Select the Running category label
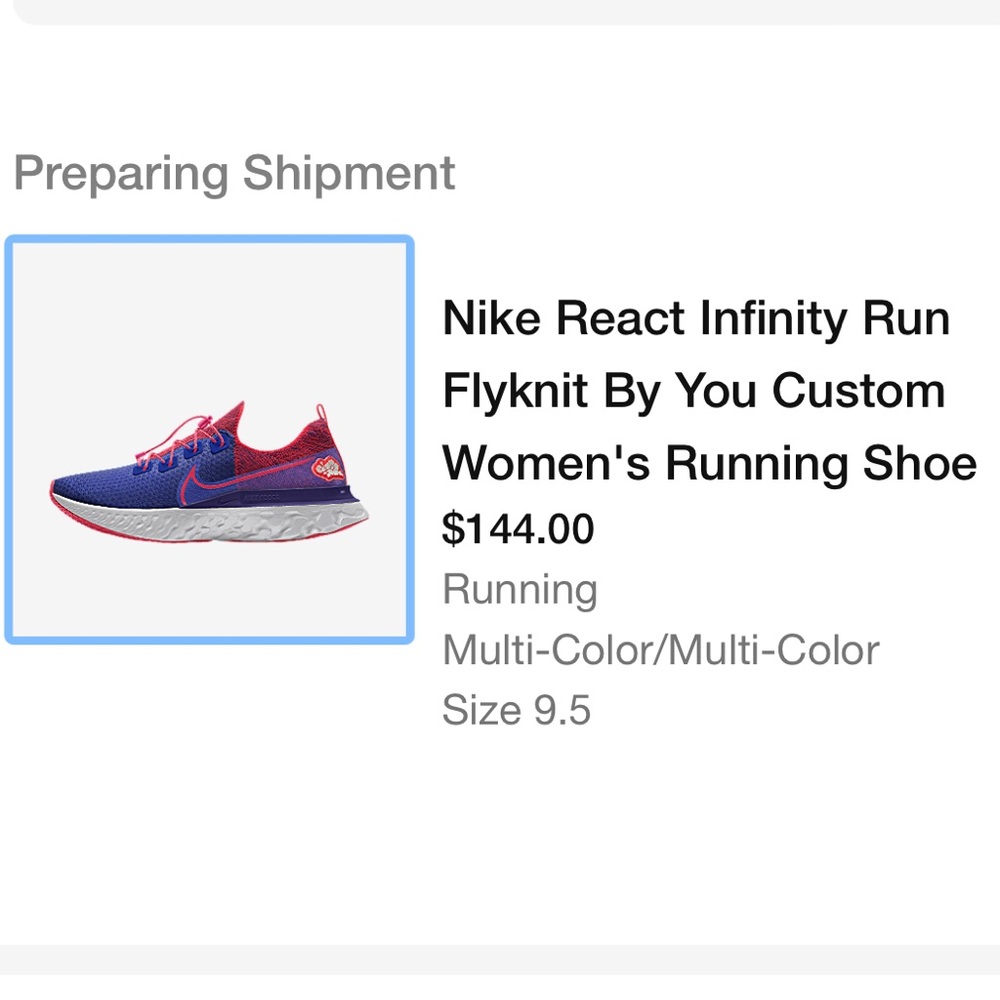1000x1000 pixels. [x=519, y=589]
